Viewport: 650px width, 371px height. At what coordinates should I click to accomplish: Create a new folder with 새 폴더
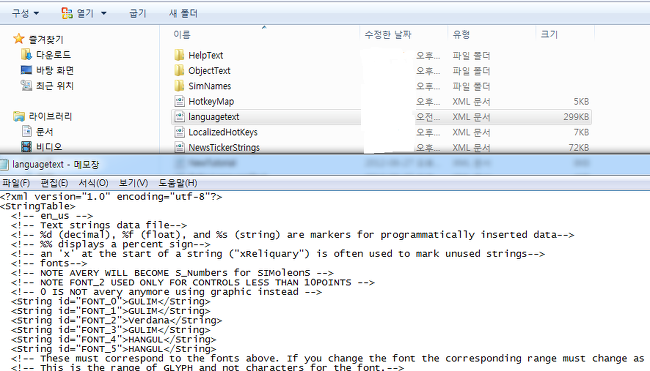[183, 13]
